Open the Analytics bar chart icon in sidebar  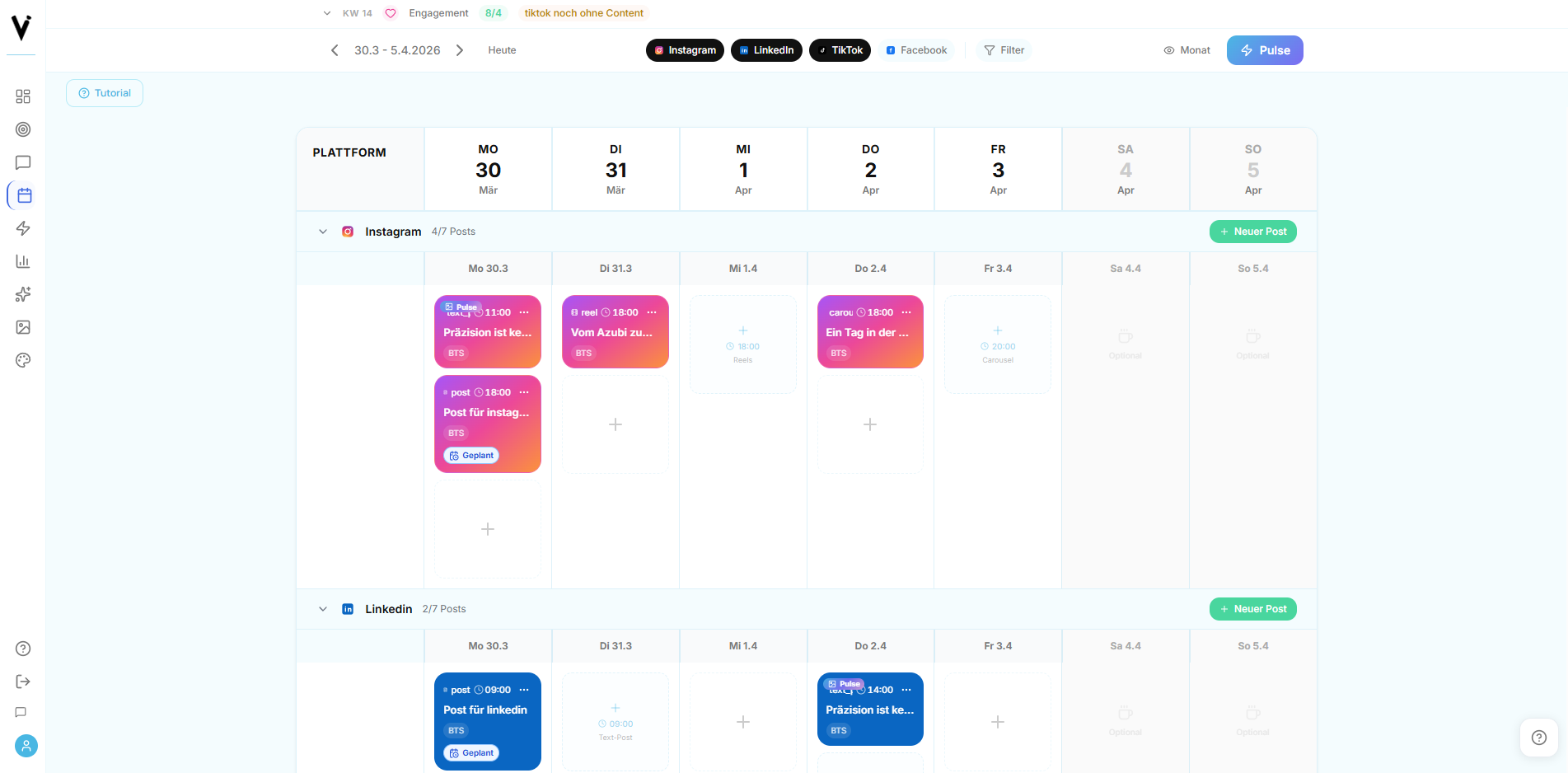[23, 261]
